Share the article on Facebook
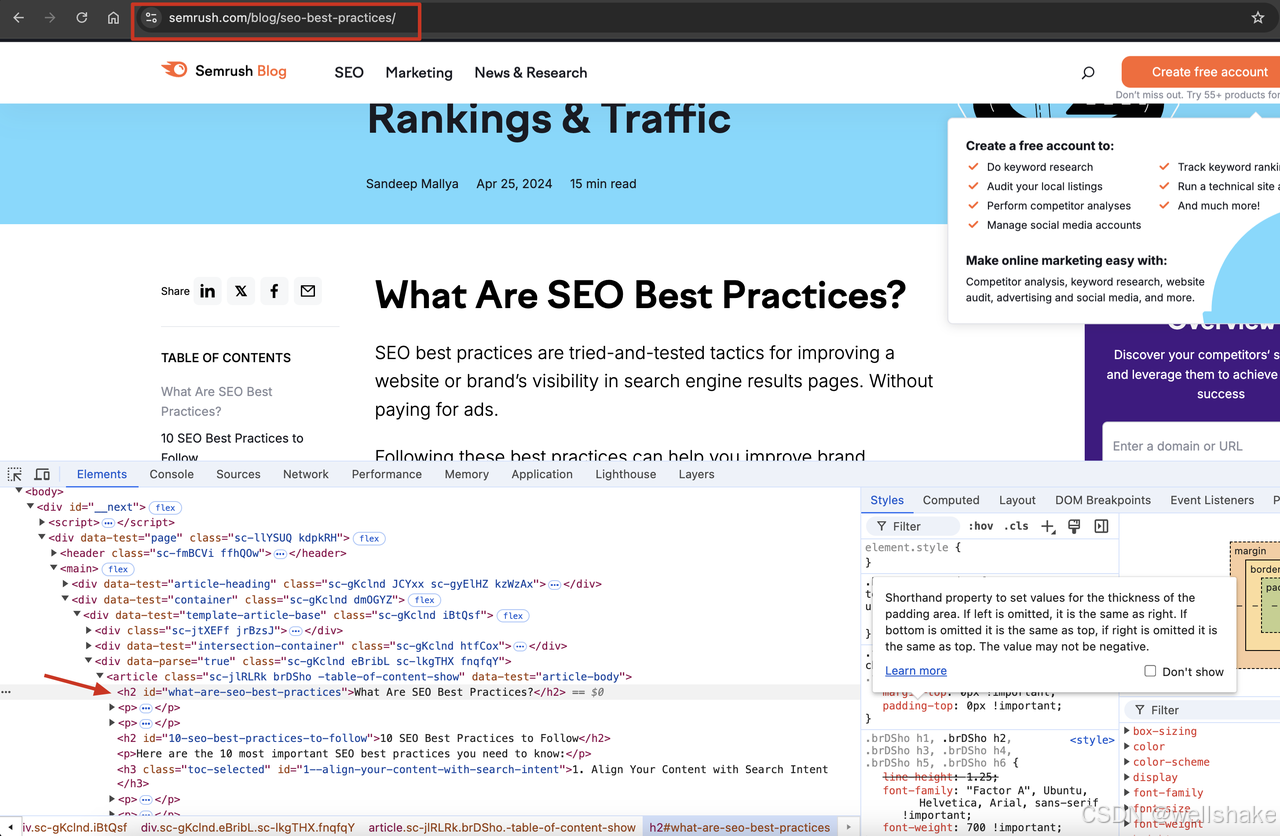 [274, 291]
